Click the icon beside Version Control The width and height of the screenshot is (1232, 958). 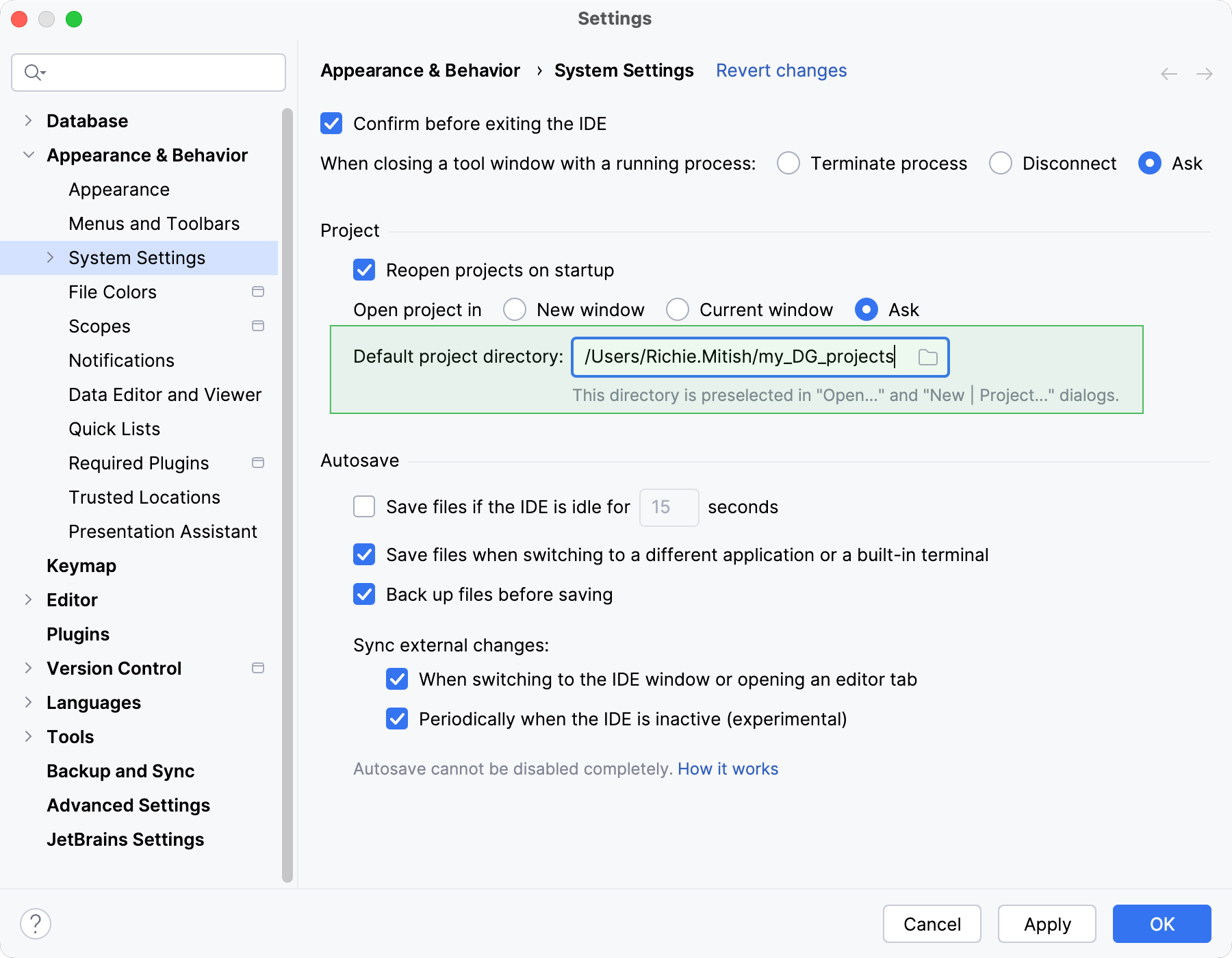pyautogui.click(x=258, y=668)
